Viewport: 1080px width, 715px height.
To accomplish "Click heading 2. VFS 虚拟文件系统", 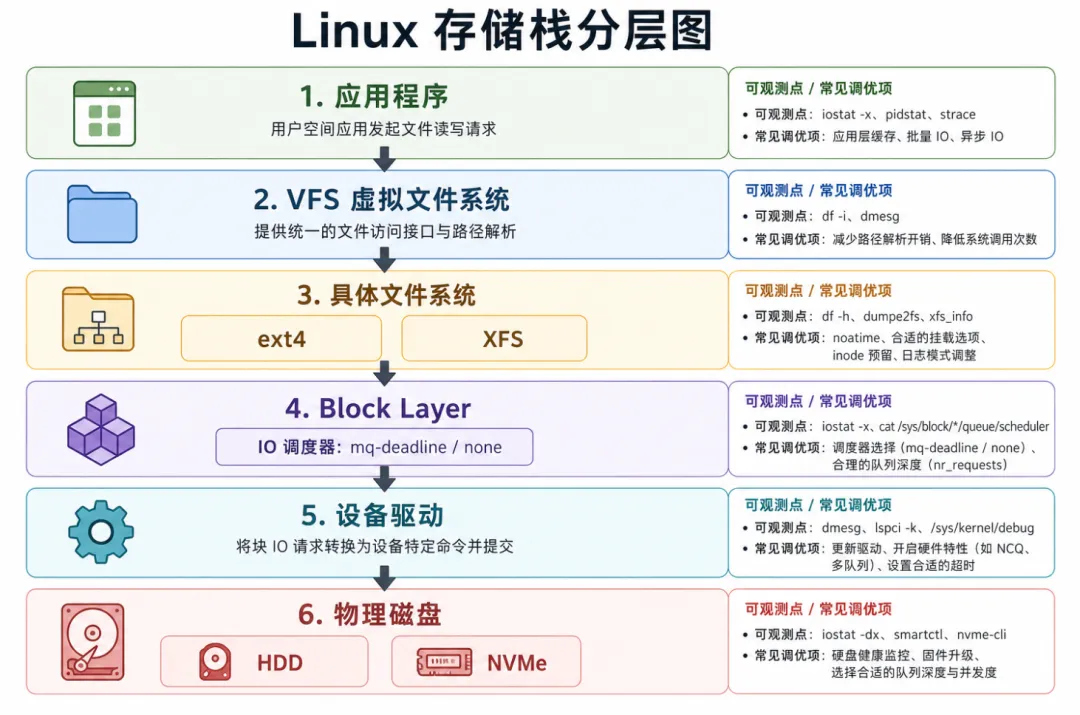I will [381, 199].
